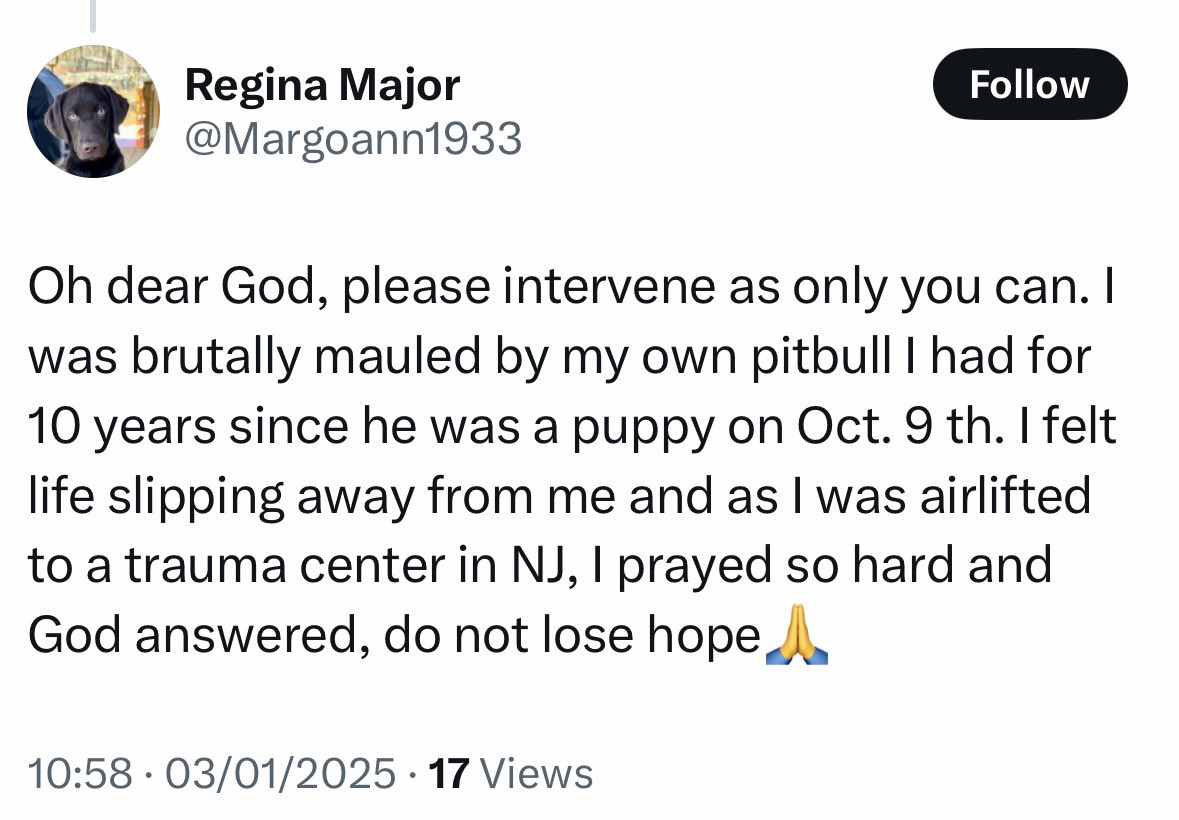The image size is (1179, 820).
Task: Click the praying hands emoji
Action: pos(796,635)
